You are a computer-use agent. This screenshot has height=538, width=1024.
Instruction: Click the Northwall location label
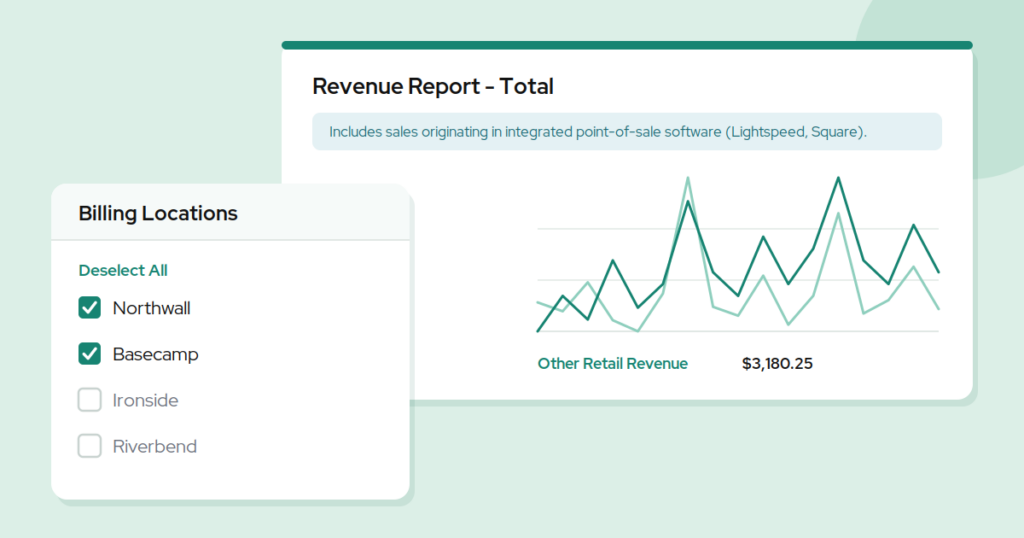click(152, 308)
